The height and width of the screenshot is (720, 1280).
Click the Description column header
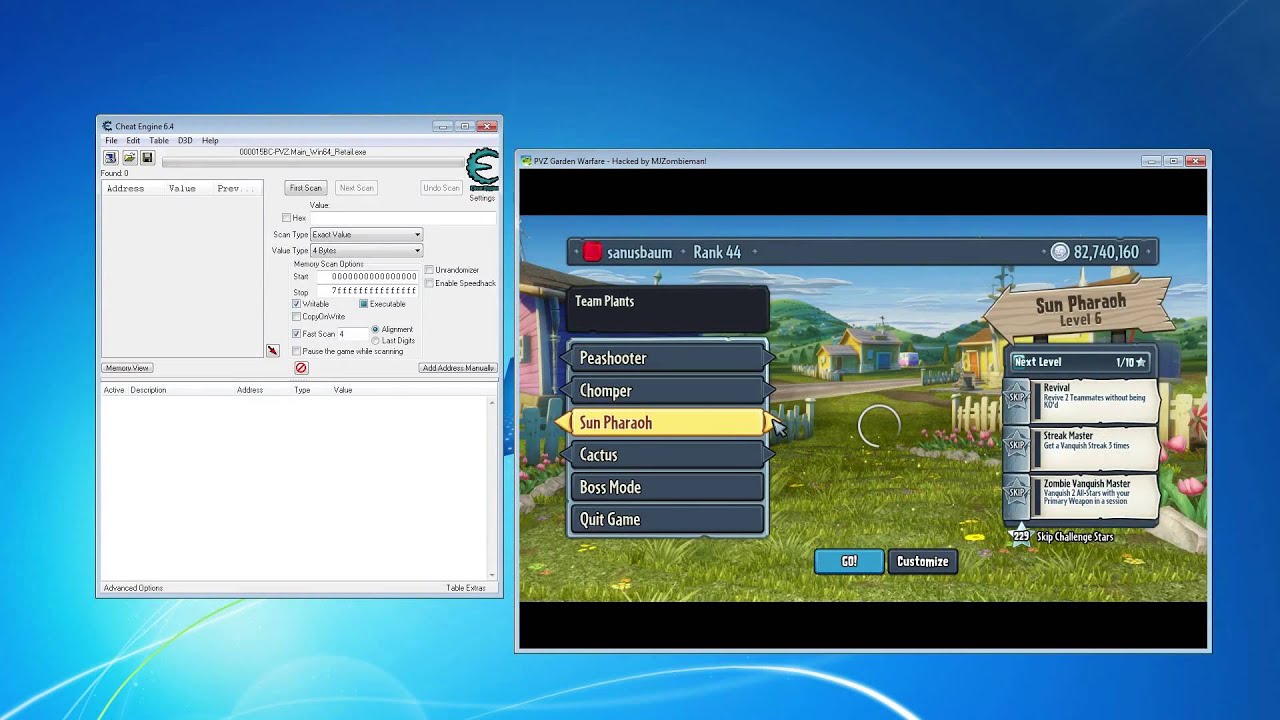coord(148,390)
